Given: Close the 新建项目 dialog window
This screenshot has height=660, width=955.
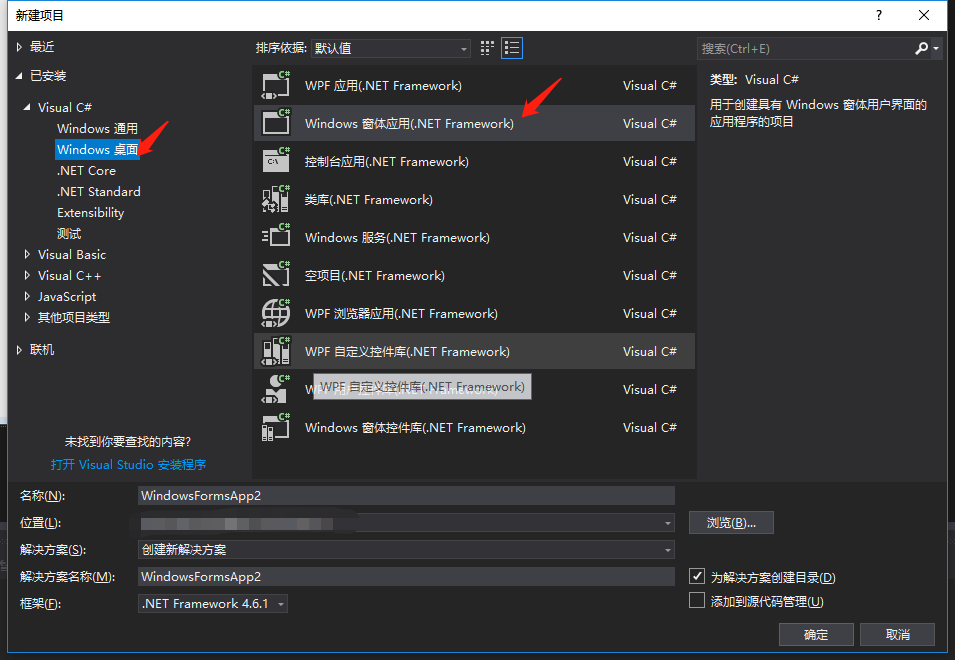Looking at the screenshot, I should coord(924,15).
